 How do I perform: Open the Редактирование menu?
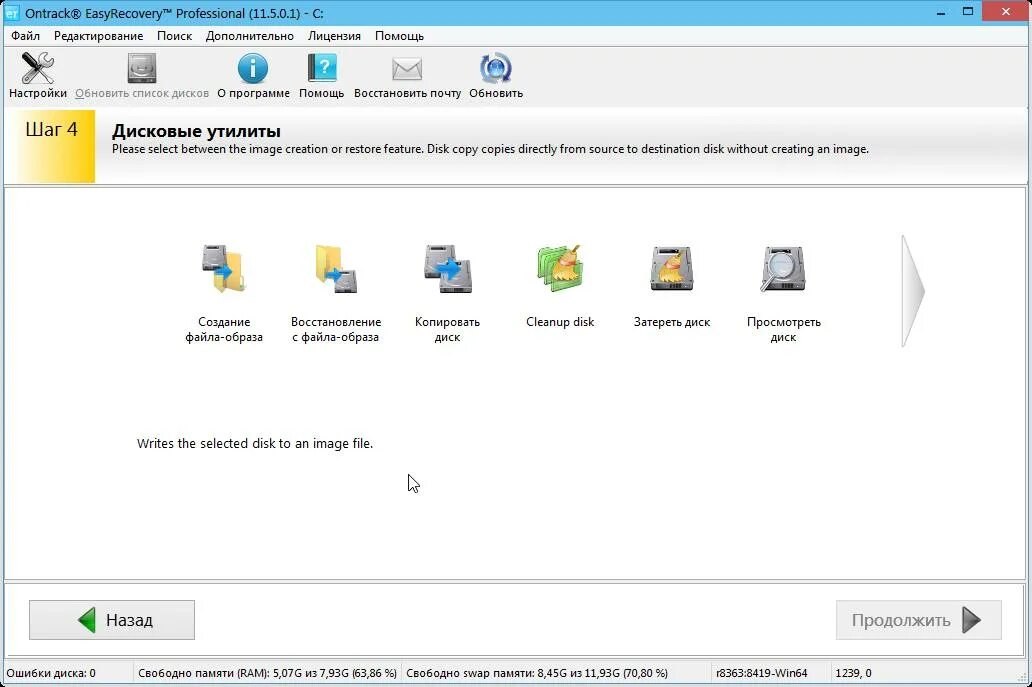pyautogui.click(x=98, y=36)
